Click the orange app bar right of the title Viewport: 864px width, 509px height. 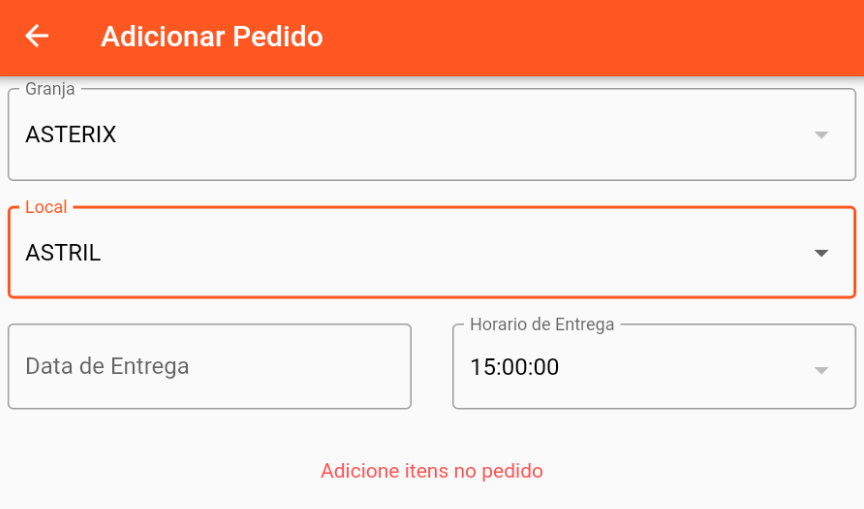(x=600, y=37)
